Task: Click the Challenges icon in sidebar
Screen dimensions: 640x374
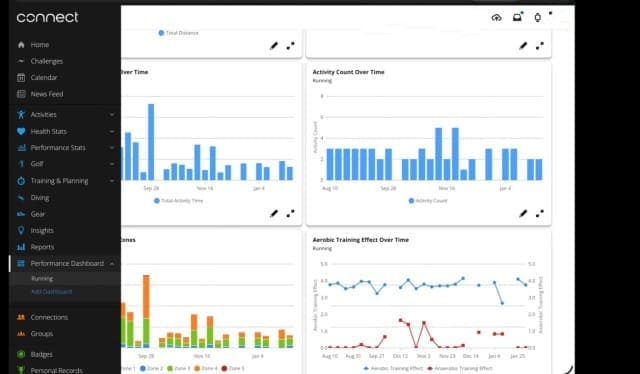Action: click(x=21, y=61)
